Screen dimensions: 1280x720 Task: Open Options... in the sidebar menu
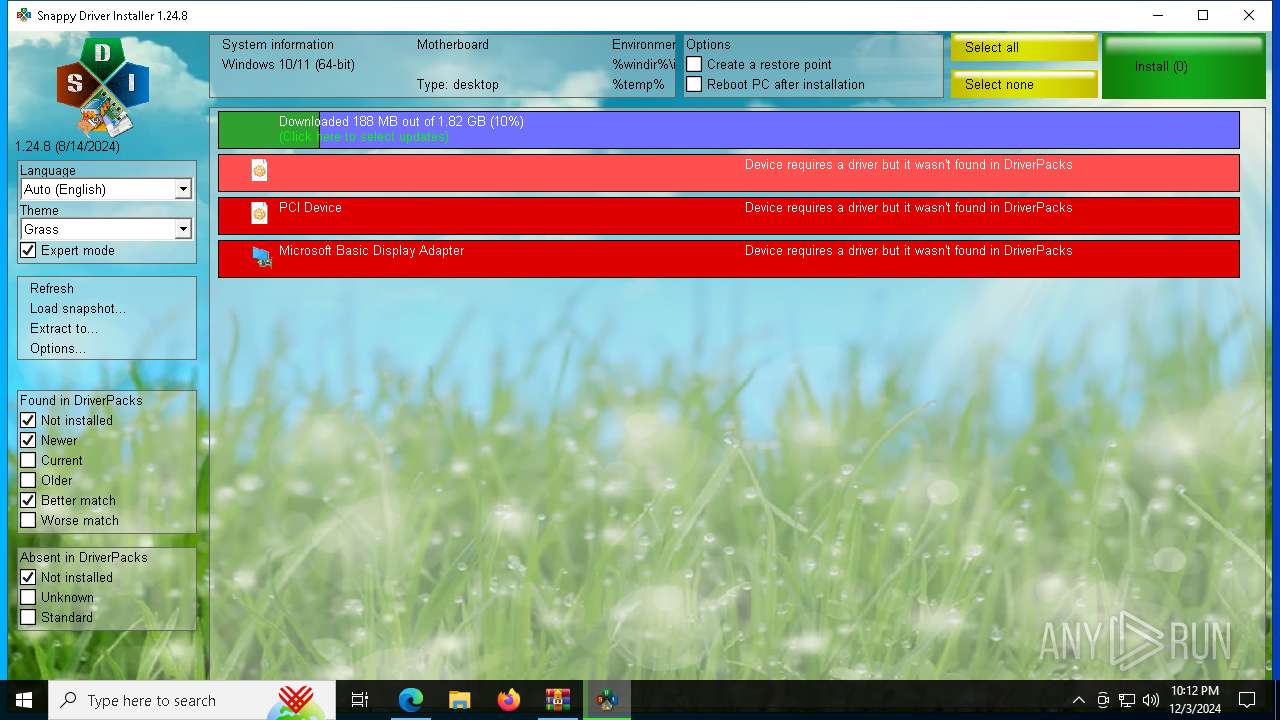tap(58, 348)
